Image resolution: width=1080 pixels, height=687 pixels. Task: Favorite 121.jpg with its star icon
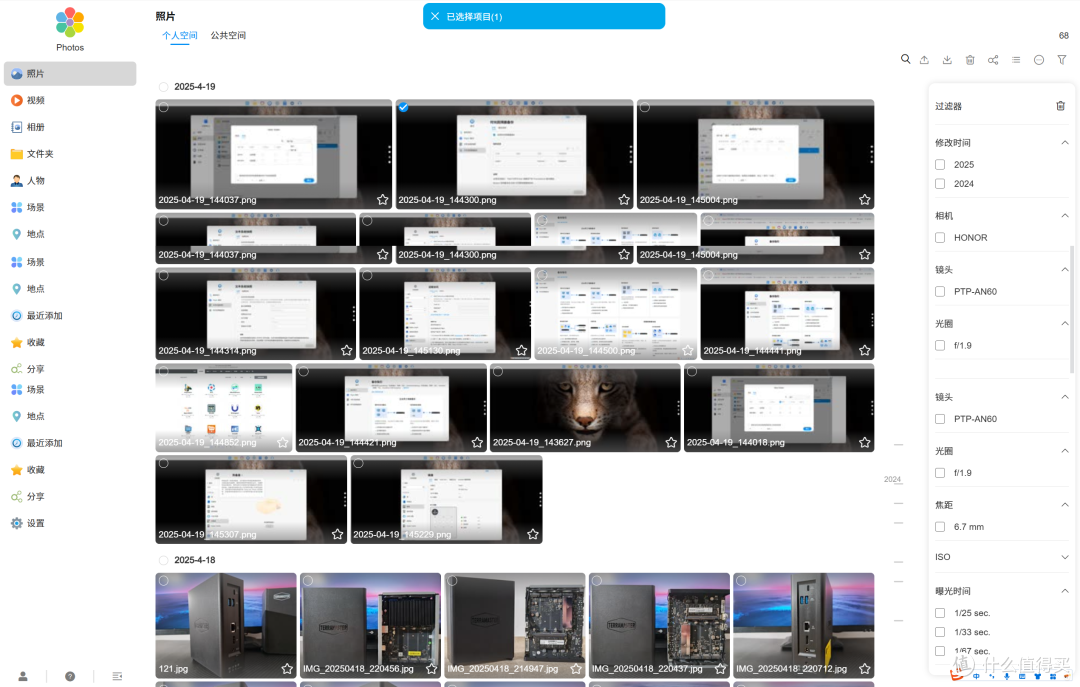[x=287, y=668]
